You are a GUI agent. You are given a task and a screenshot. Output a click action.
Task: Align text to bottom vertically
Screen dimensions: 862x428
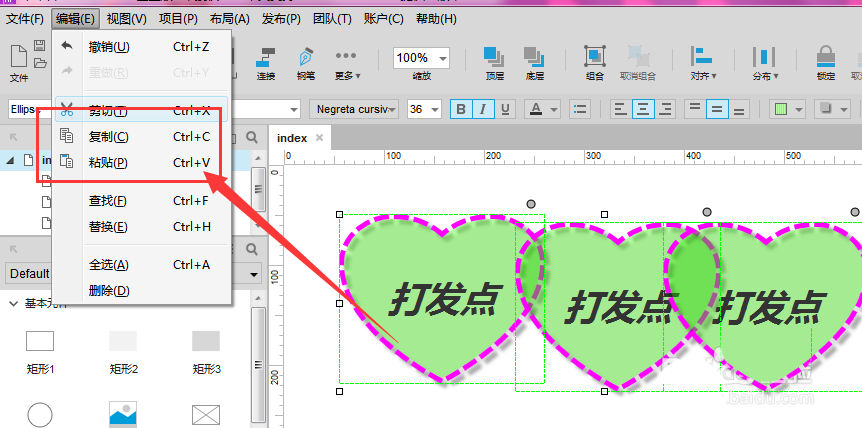[x=739, y=109]
